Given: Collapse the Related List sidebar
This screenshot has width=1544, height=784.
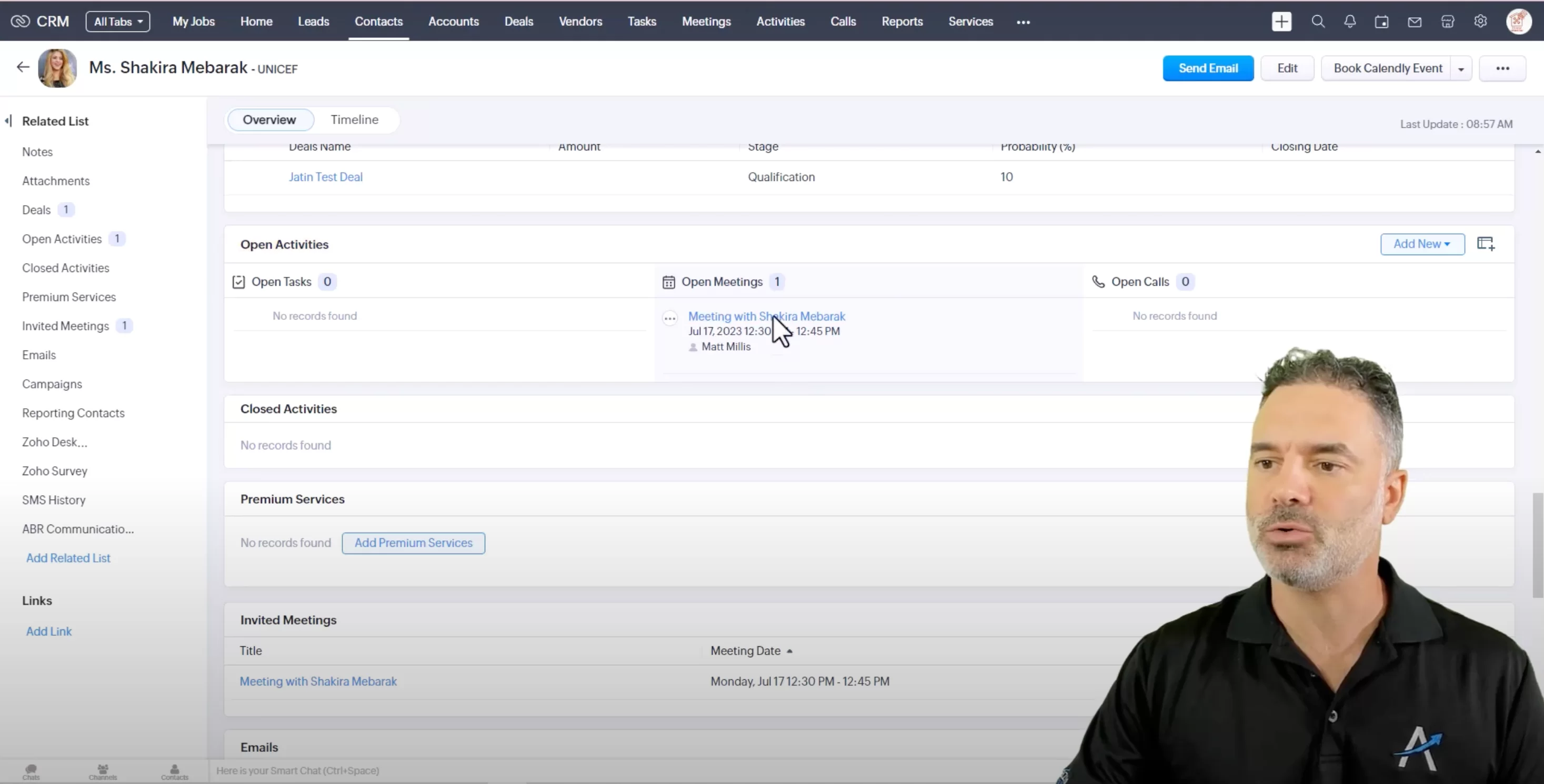Looking at the screenshot, I should pyautogui.click(x=8, y=121).
